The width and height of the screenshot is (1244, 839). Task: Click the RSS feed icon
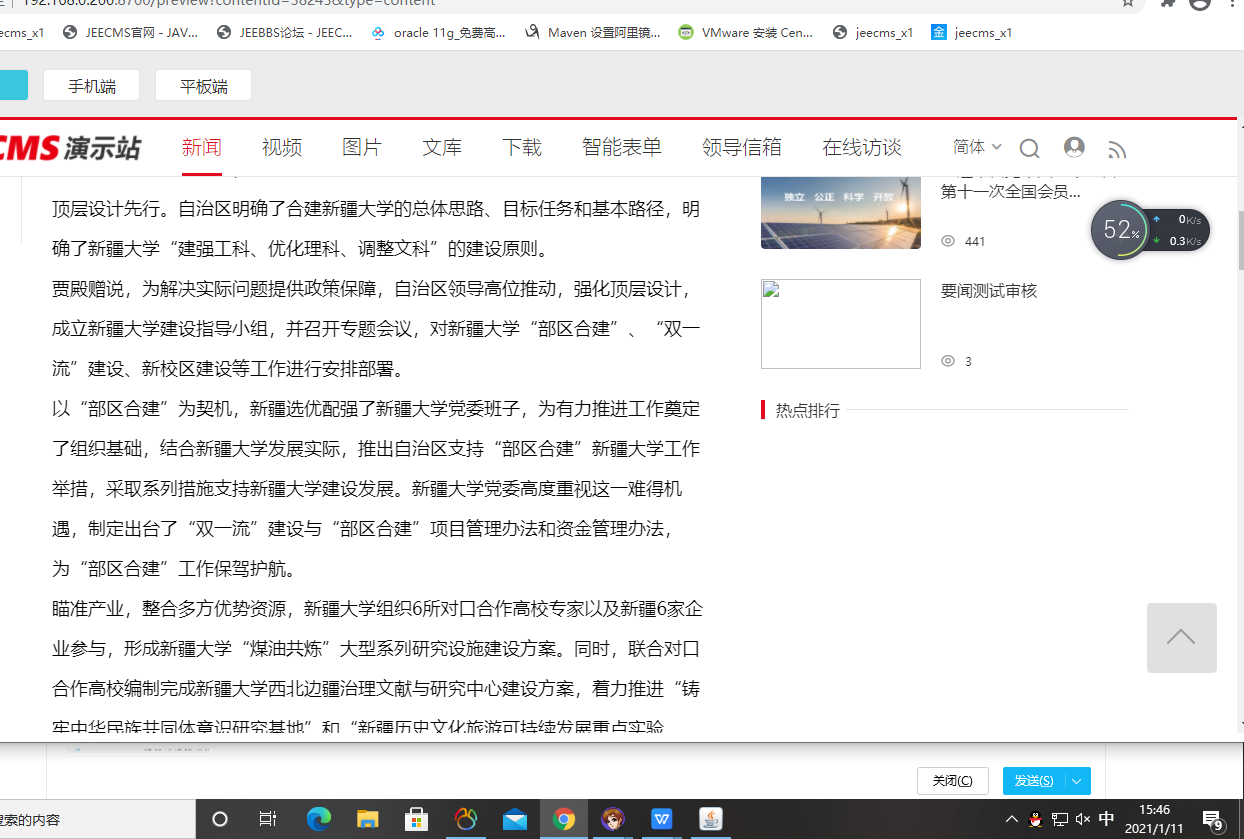(1117, 150)
